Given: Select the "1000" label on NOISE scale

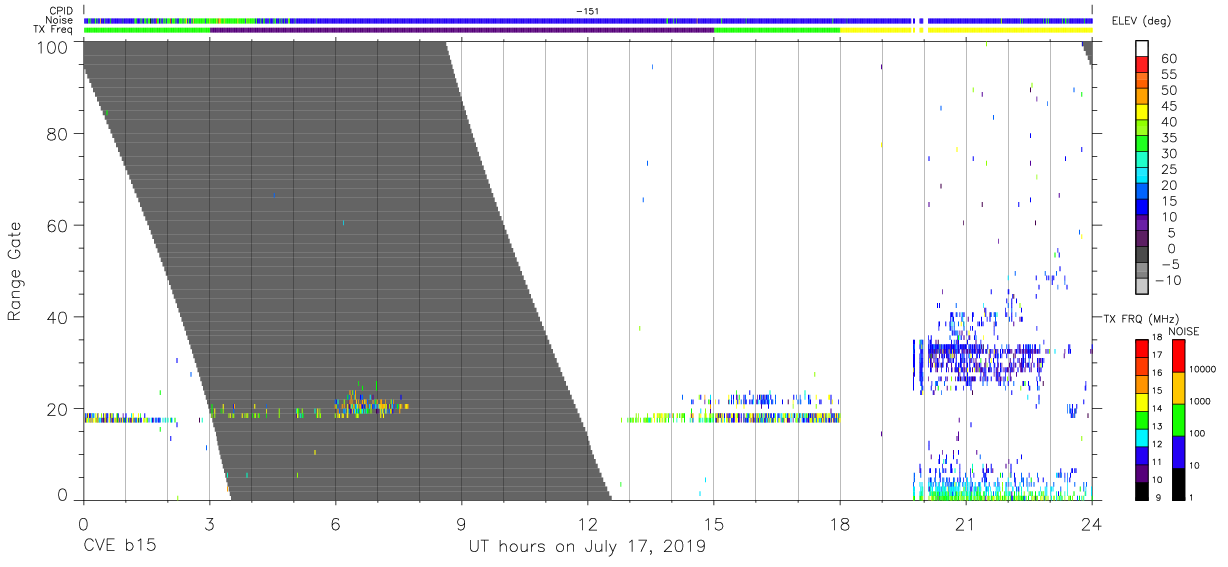Looking at the screenshot, I should click(1202, 402).
